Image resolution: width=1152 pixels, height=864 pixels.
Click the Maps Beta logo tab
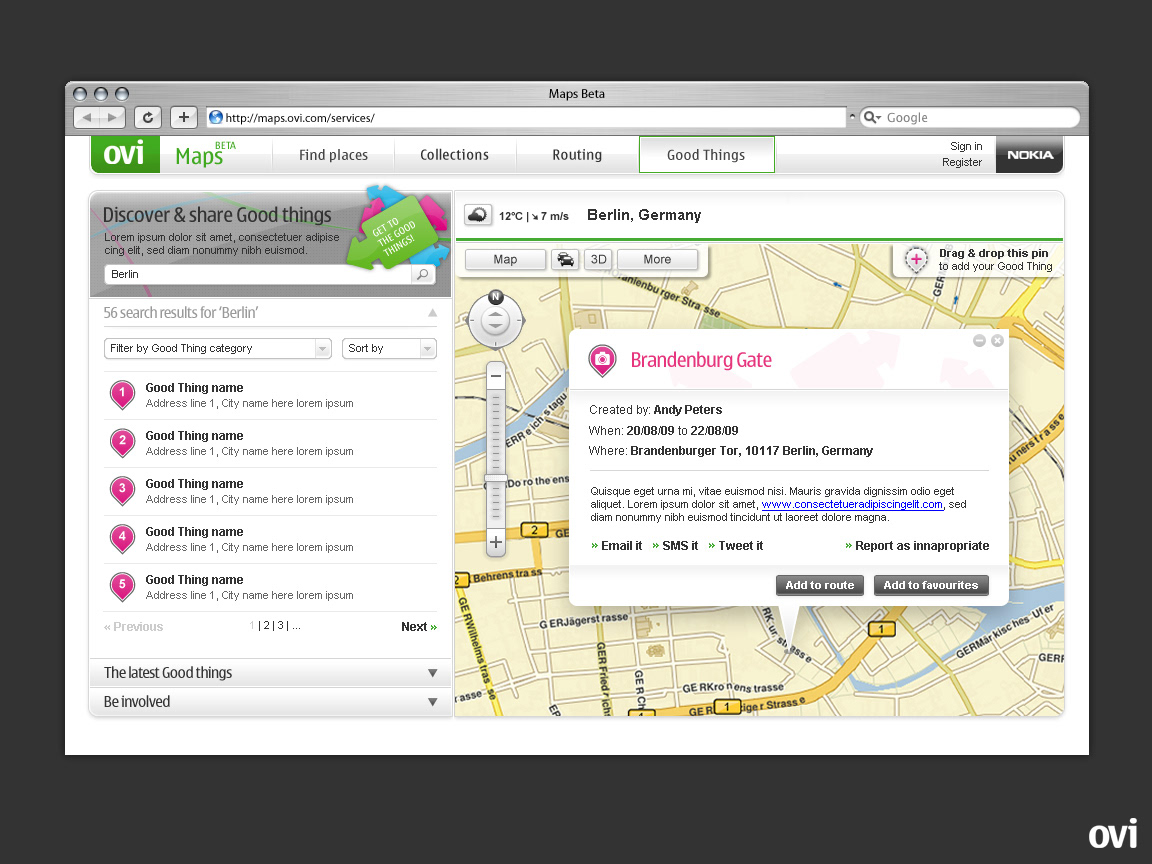tap(206, 154)
